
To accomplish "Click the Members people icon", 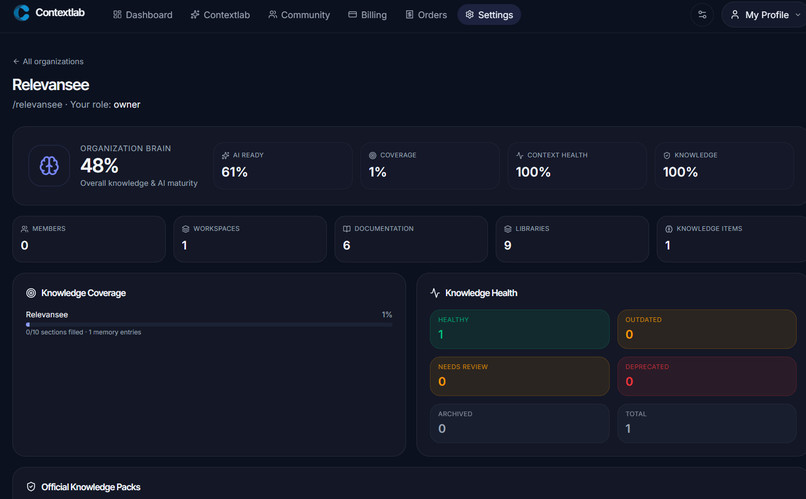I will point(24,229).
